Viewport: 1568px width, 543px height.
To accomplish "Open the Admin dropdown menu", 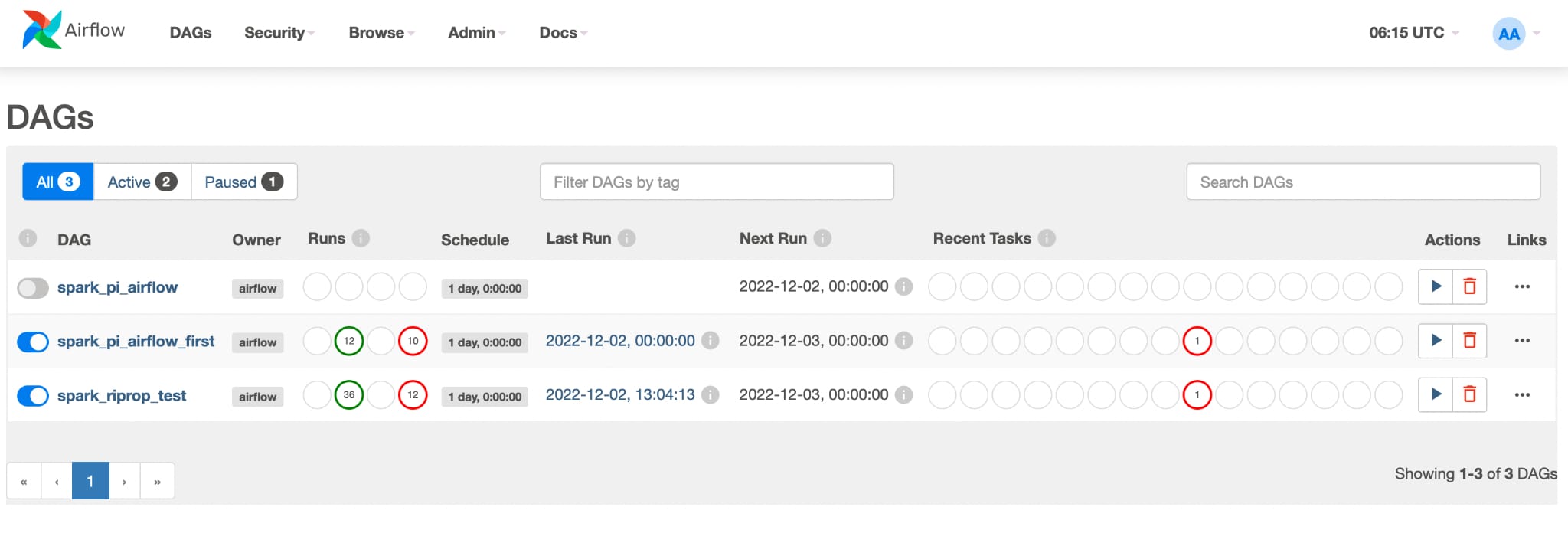I will point(476,33).
